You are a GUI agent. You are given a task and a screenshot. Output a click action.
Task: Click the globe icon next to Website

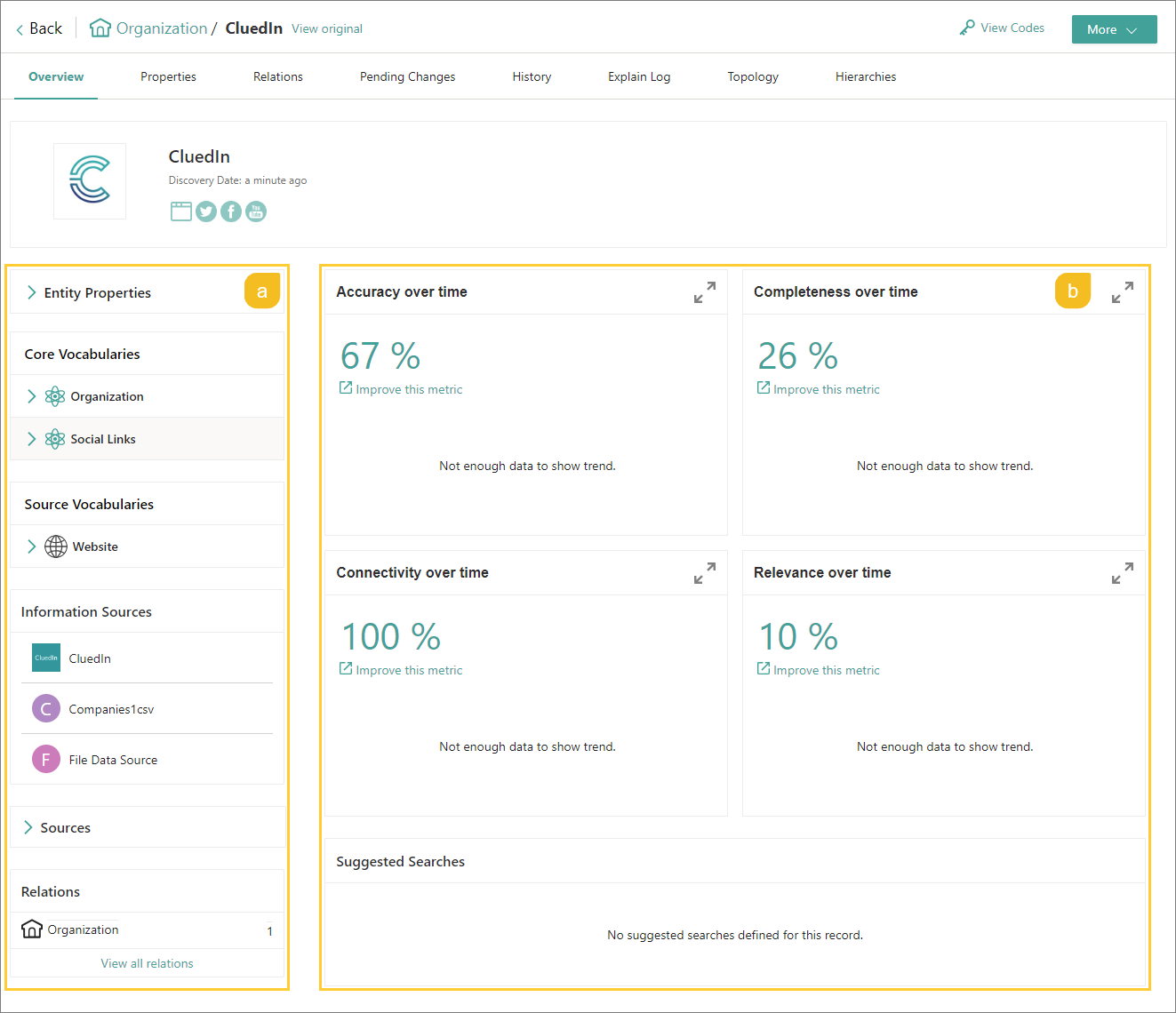pyautogui.click(x=56, y=546)
